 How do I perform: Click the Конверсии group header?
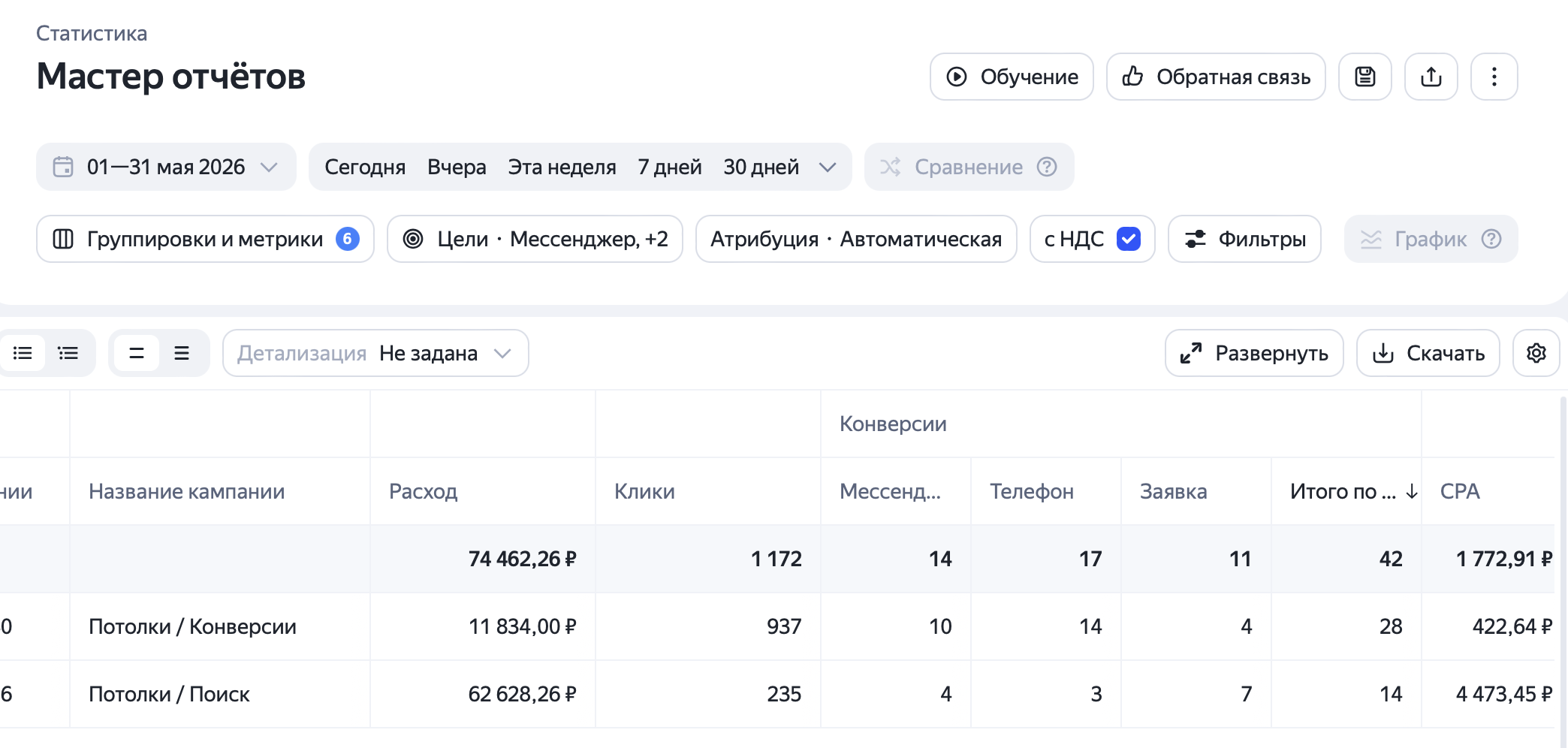[x=893, y=424]
